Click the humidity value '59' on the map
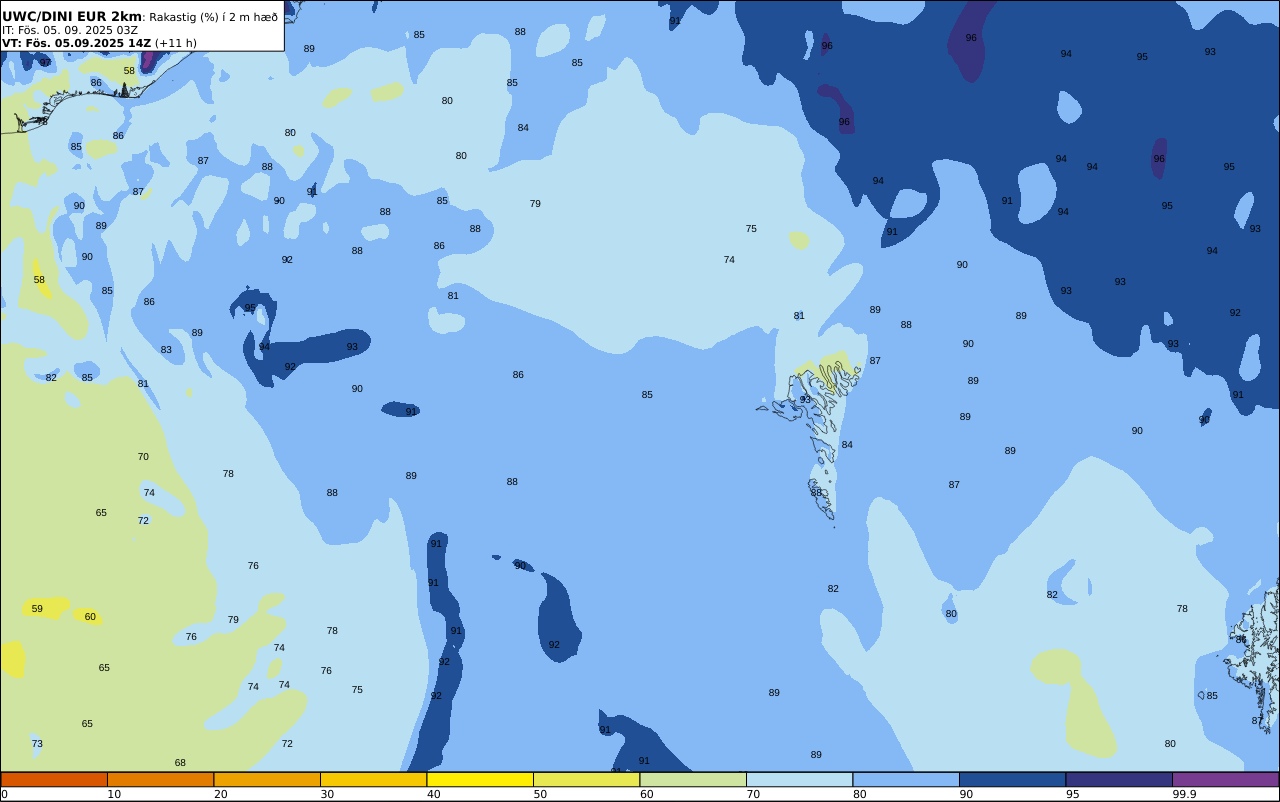 pos(37,609)
